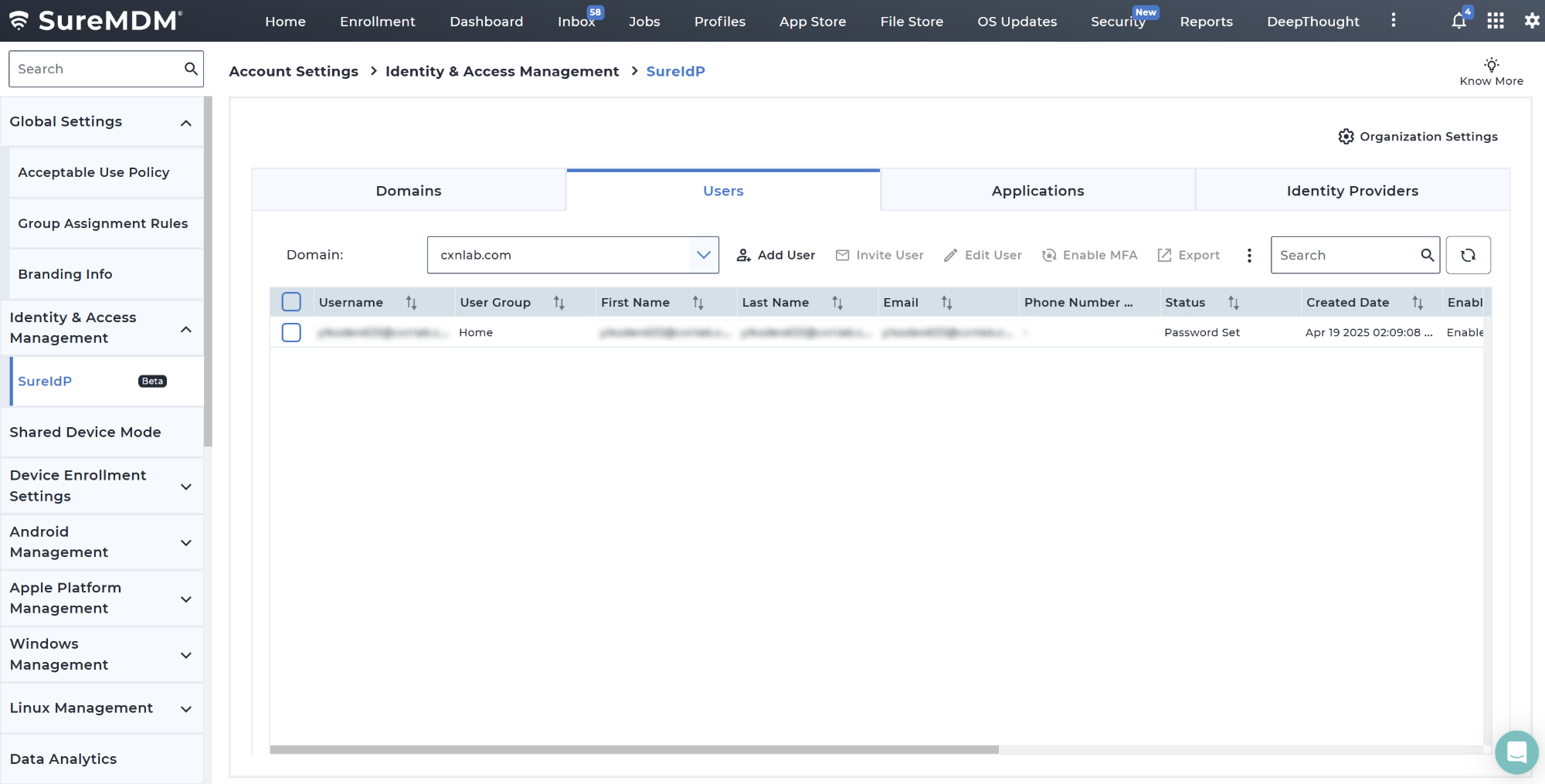Open the settings gear in top bar
This screenshot has height=784, width=1545.
[1531, 21]
